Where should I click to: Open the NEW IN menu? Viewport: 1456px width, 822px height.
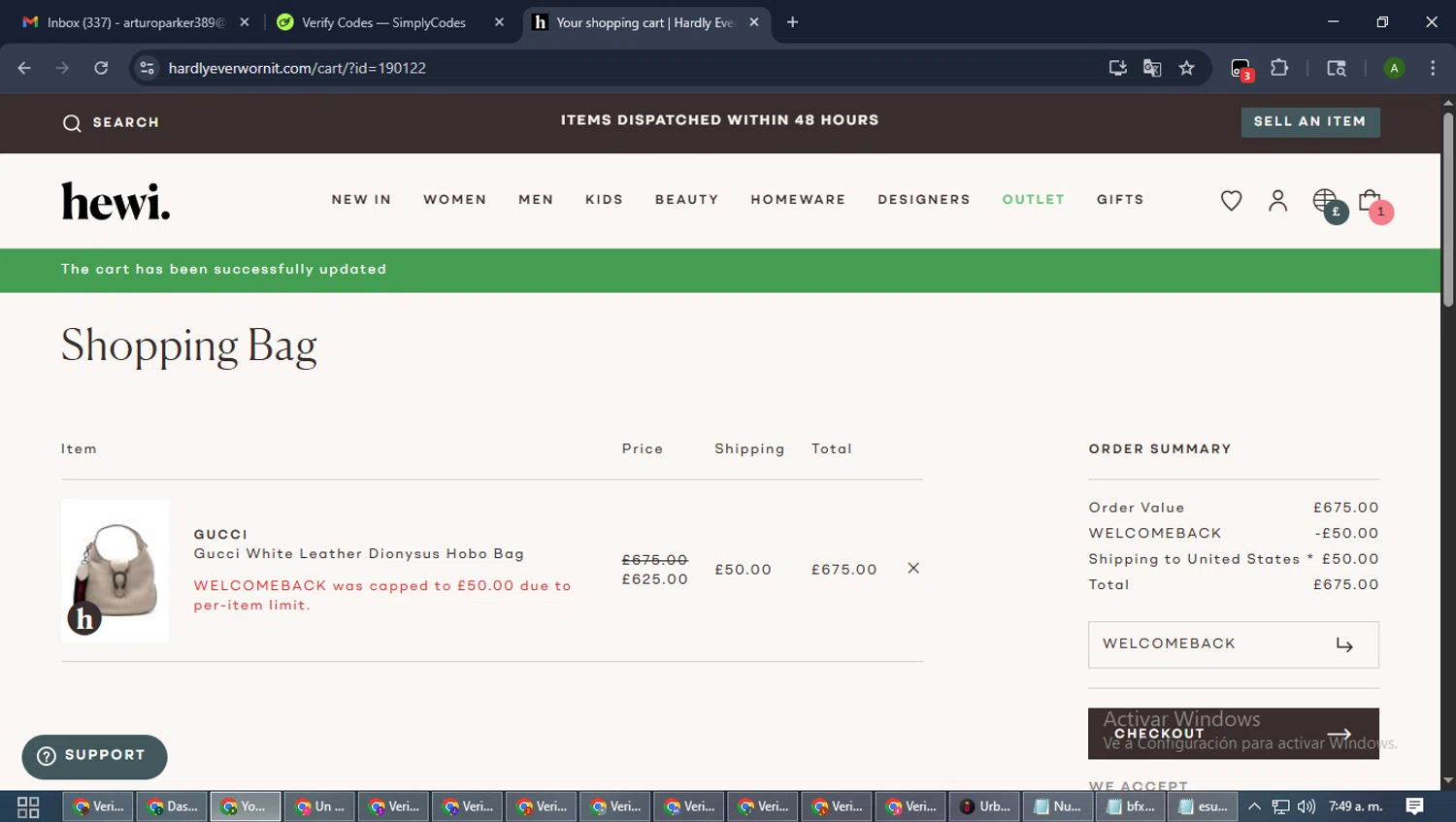pos(361,200)
